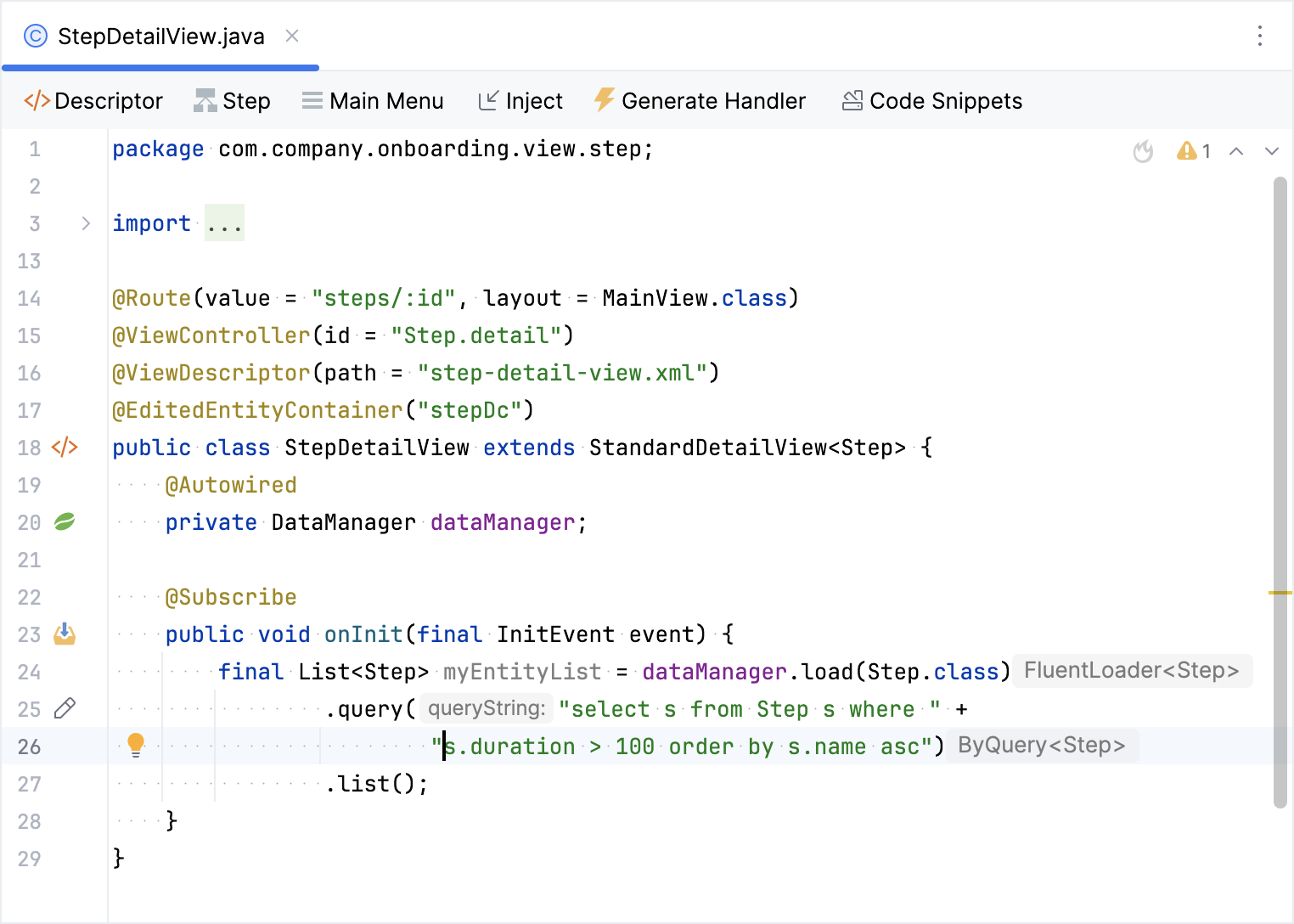Click the implemented method gutter icon on line 23
The height and width of the screenshot is (924, 1294).
65,634
